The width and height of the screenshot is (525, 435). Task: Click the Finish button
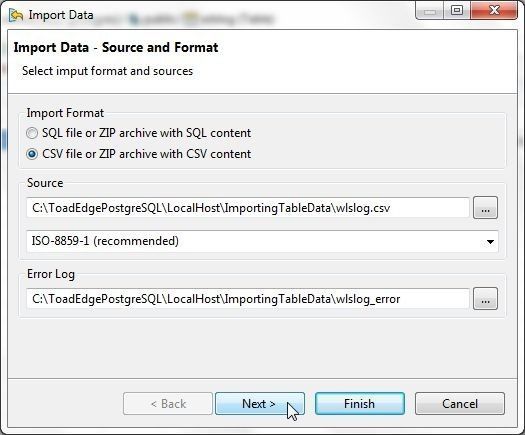click(360, 404)
